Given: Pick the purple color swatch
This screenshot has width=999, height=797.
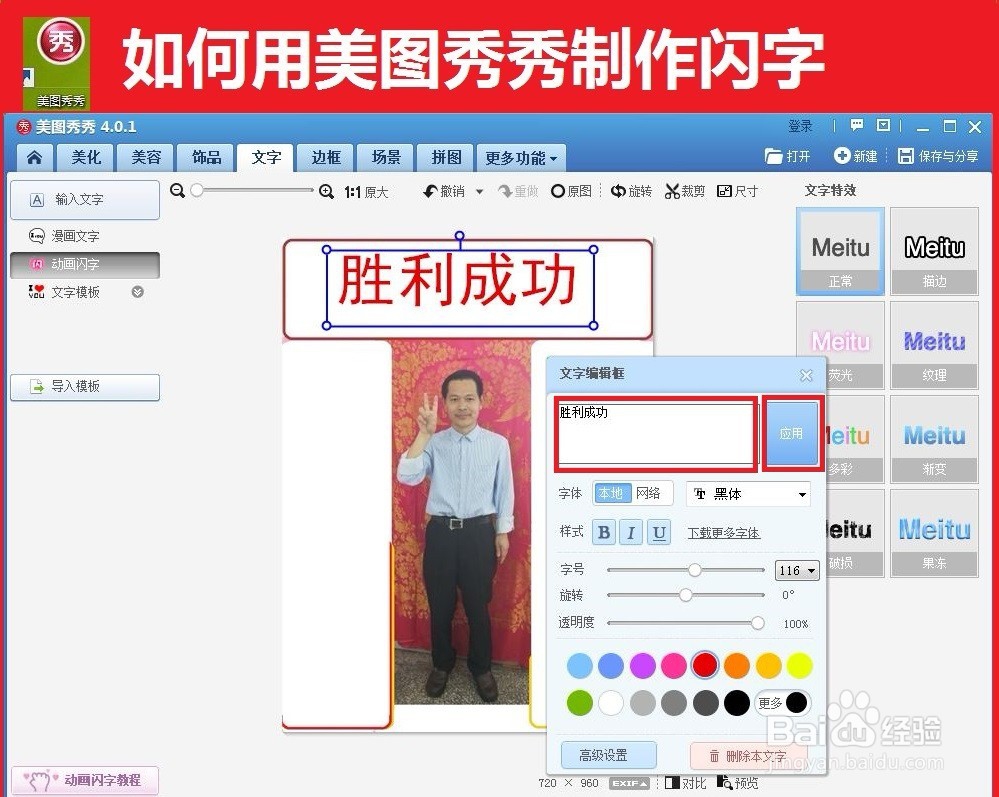Looking at the screenshot, I should pos(642,666).
